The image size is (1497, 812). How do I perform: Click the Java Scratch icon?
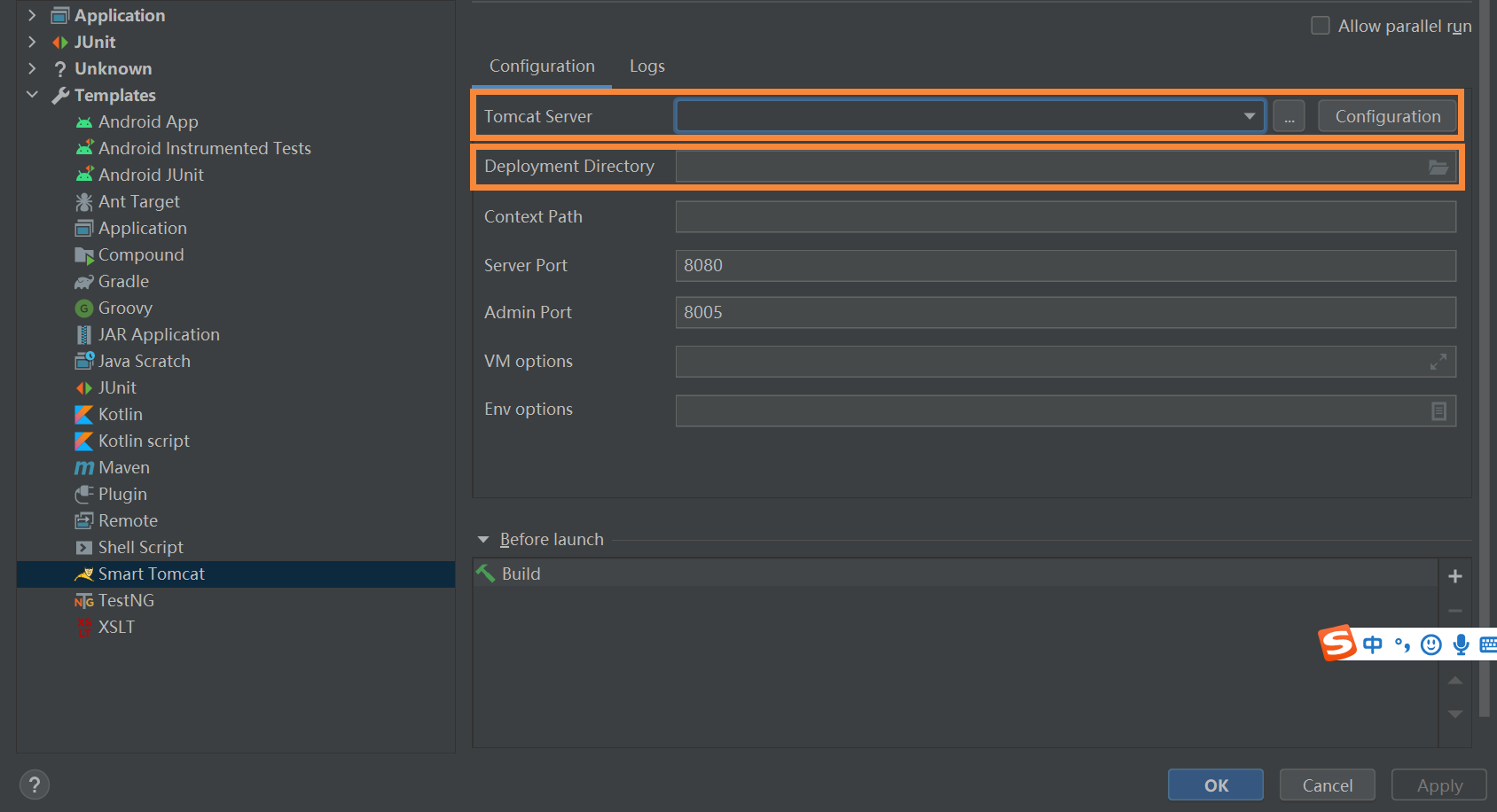[84, 361]
